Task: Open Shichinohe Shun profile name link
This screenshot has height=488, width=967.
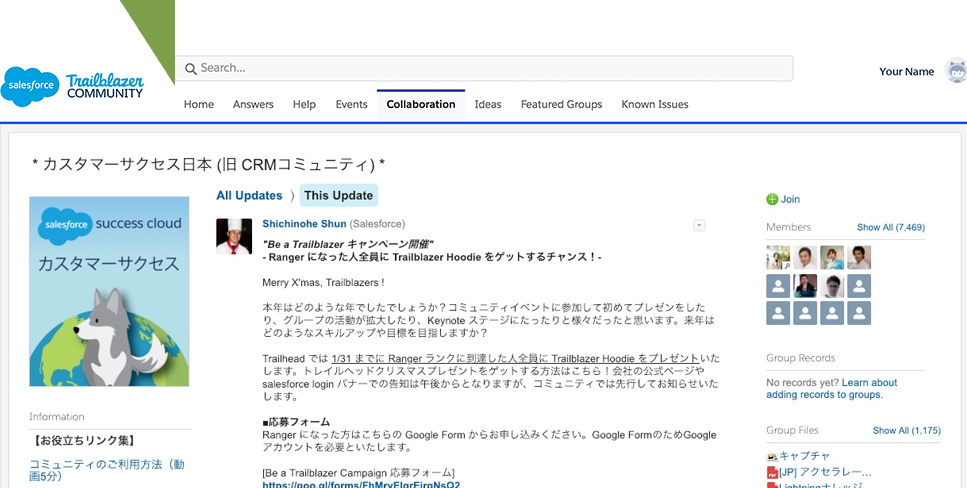Action: [304, 224]
